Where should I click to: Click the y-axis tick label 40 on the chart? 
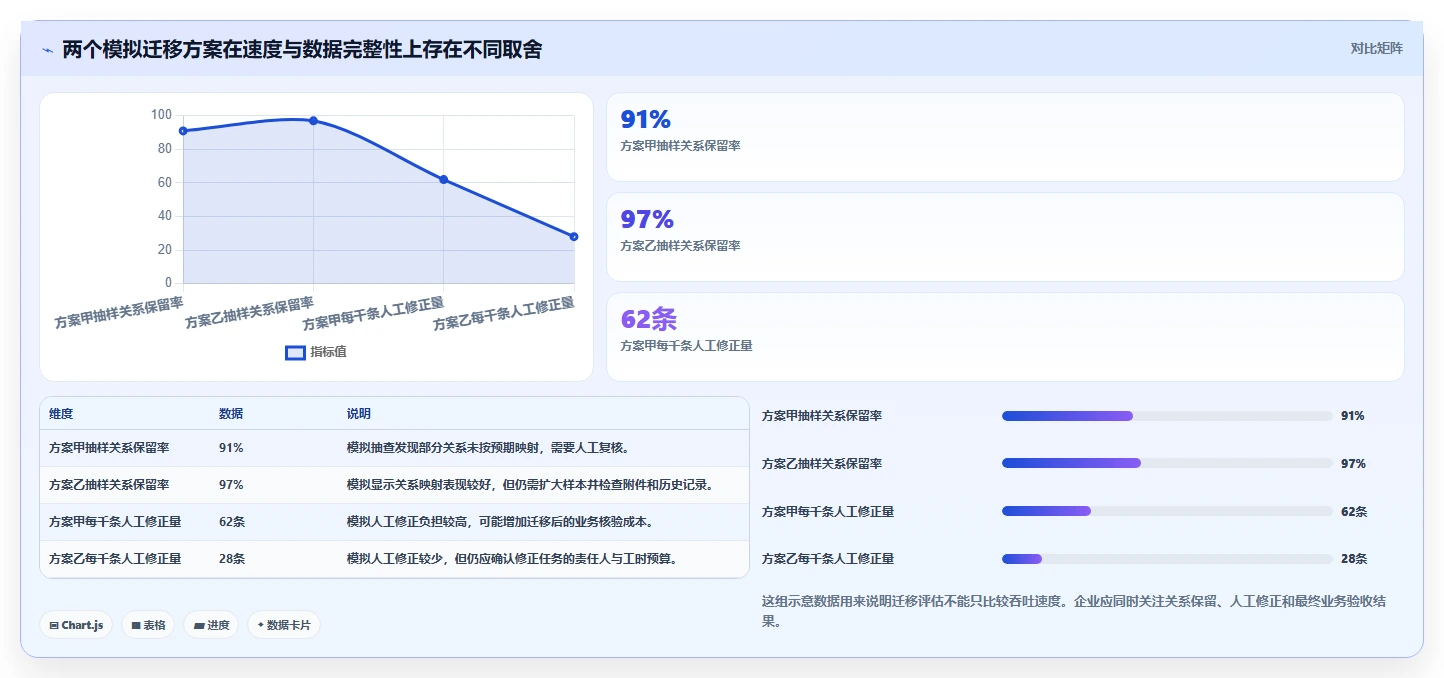click(x=165, y=216)
